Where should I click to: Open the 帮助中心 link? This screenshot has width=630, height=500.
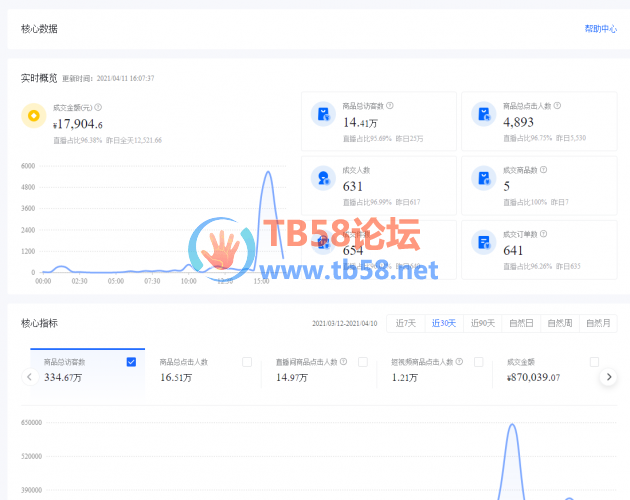(600, 29)
